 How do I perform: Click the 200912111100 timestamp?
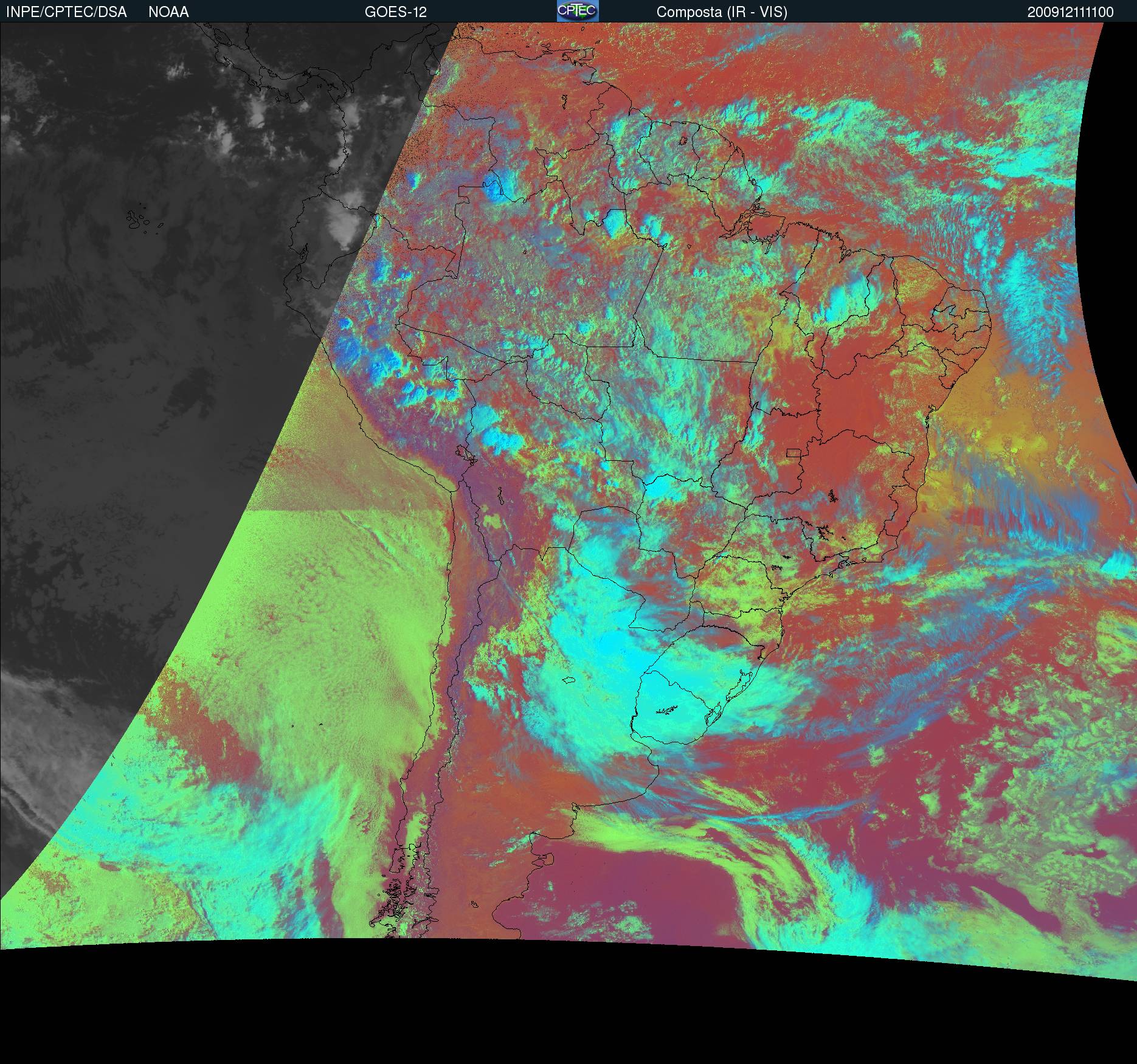tap(1071, 12)
